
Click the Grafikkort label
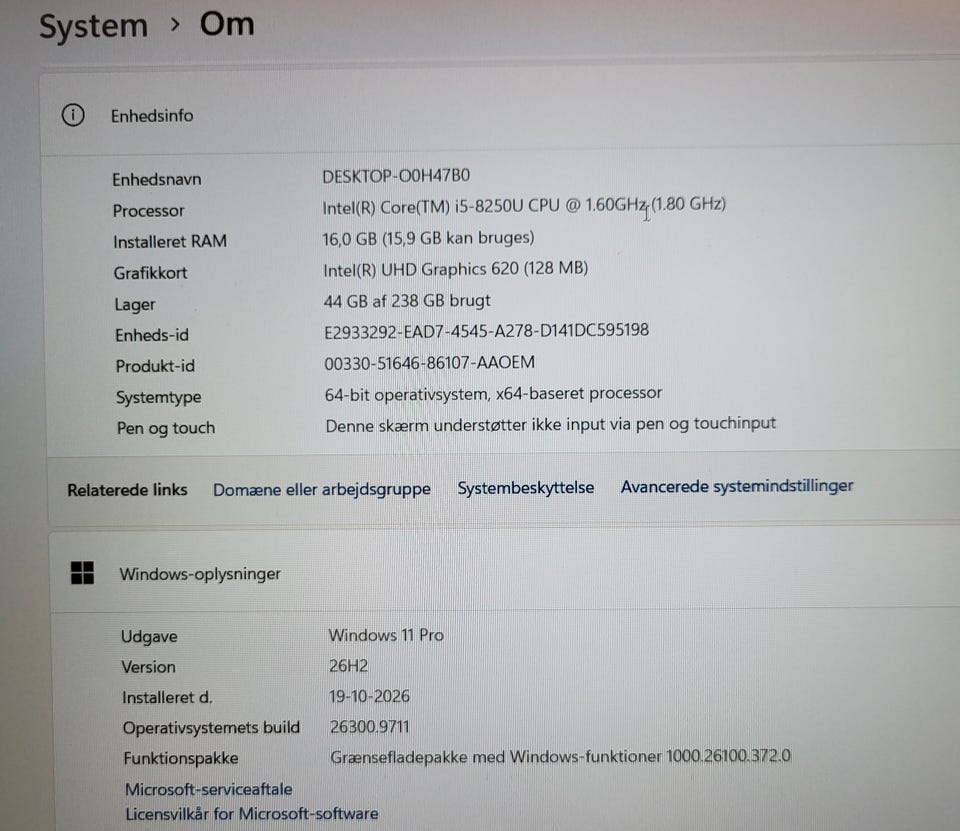[x=151, y=273]
